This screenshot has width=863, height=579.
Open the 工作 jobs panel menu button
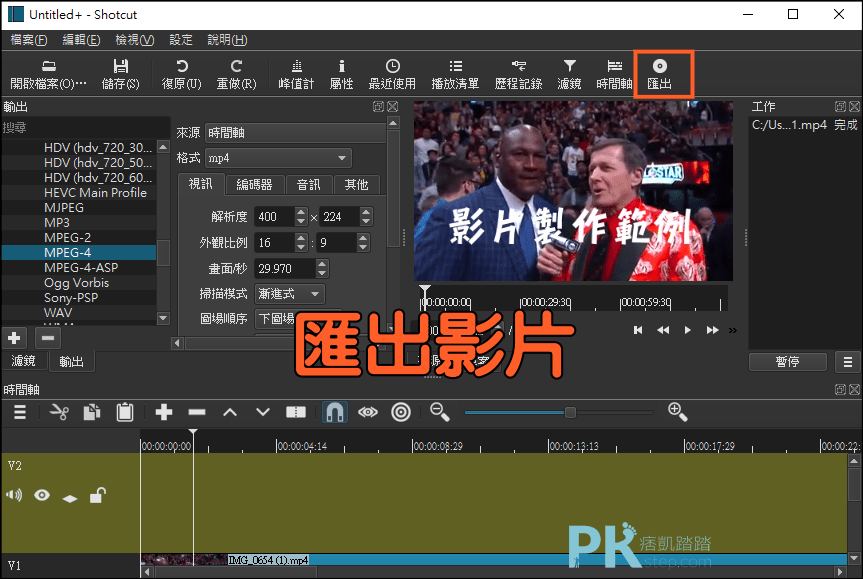[848, 362]
